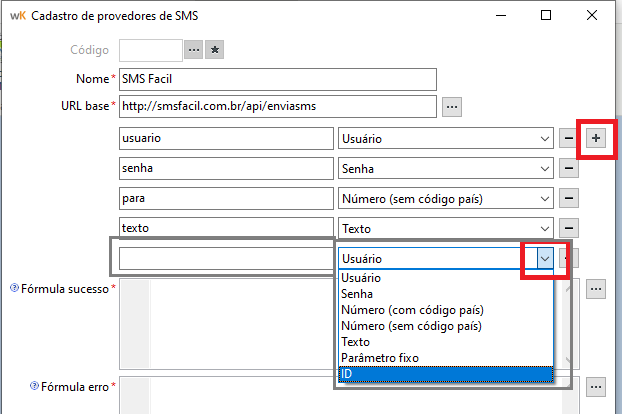
Task: Open the Código lookup ellipsis button
Action: [193, 49]
